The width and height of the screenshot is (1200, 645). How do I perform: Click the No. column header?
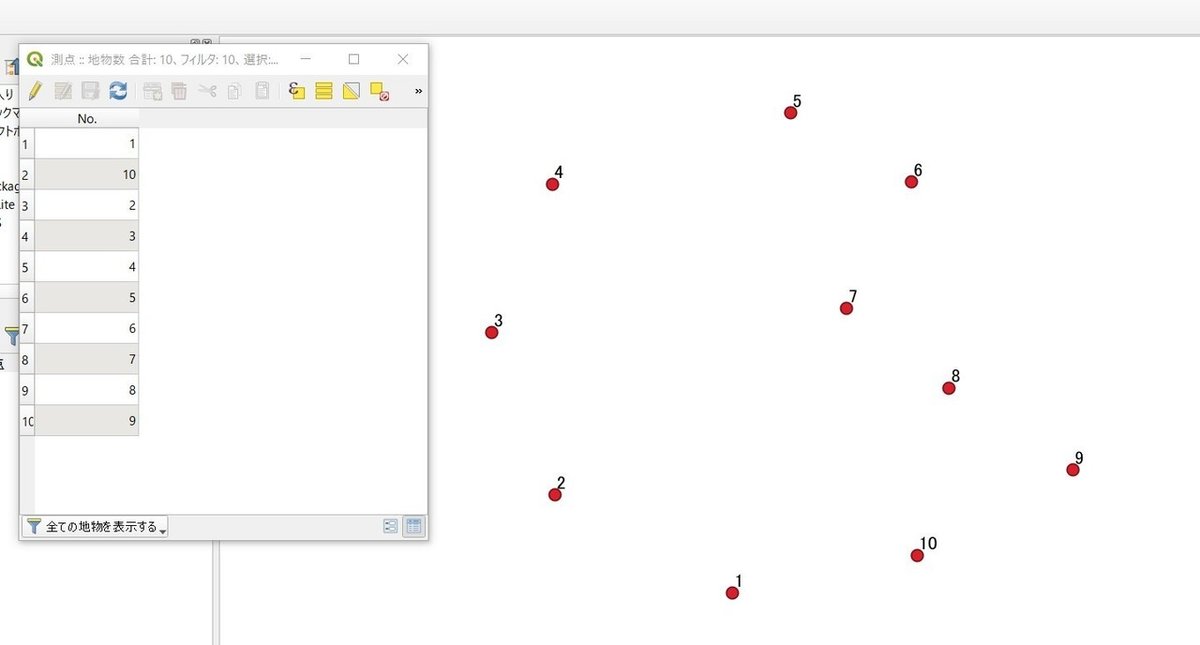coord(87,118)
